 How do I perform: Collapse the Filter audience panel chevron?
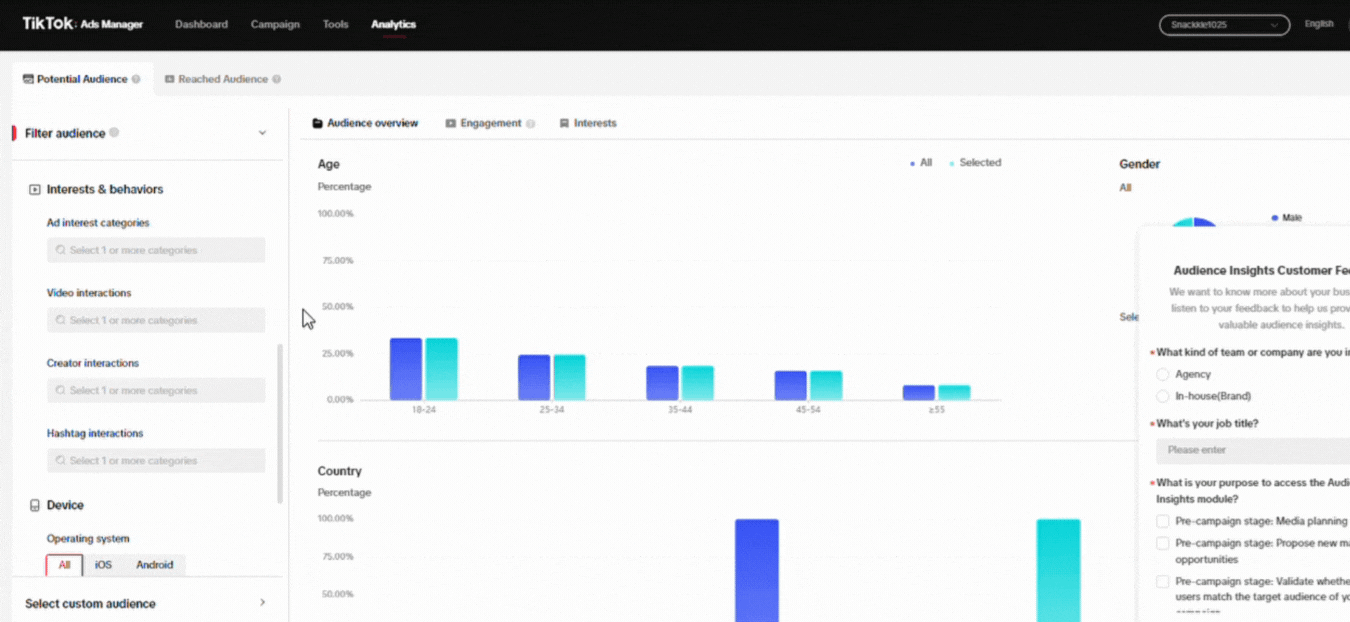262,133
